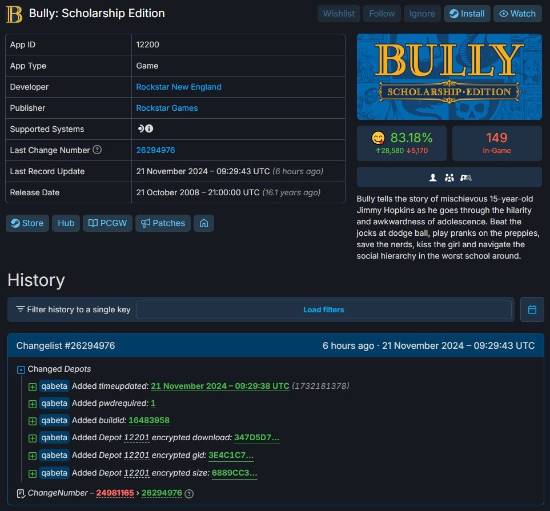Click Depot 12201 in encrypted gid row
This screenshot has height=511, width=550.
(x=137, y=455)
